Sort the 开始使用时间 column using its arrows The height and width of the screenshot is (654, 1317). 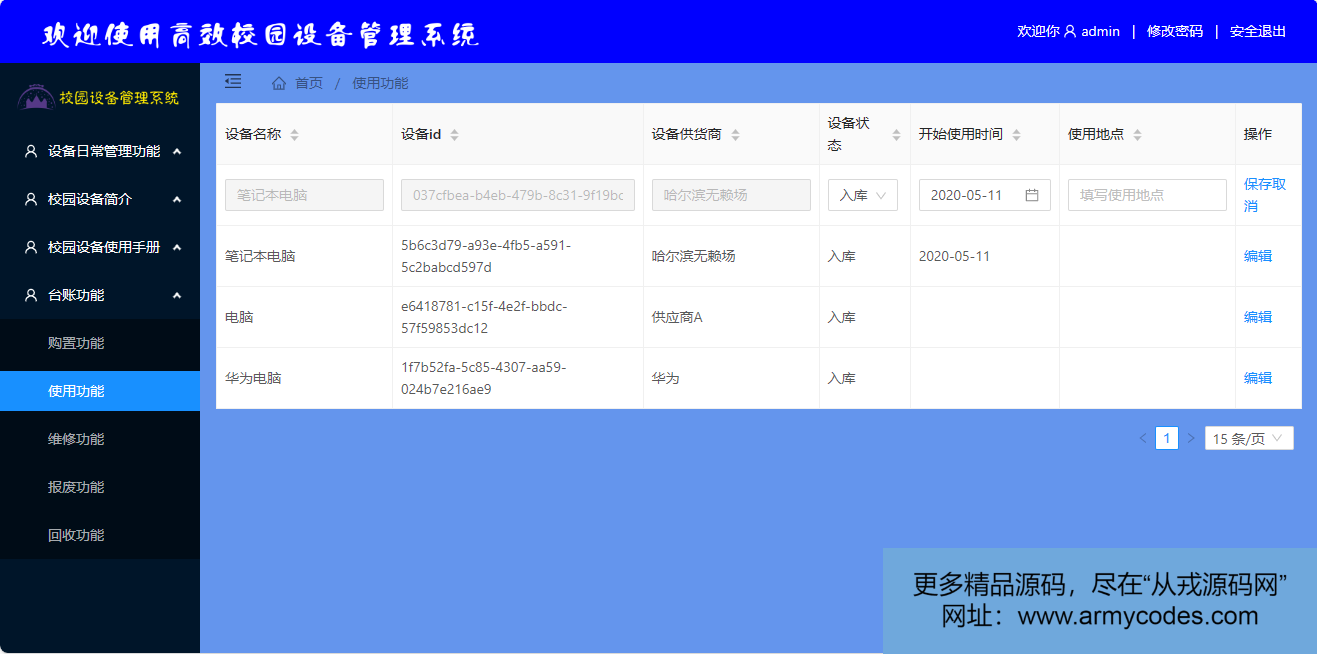click(1016, 135)
